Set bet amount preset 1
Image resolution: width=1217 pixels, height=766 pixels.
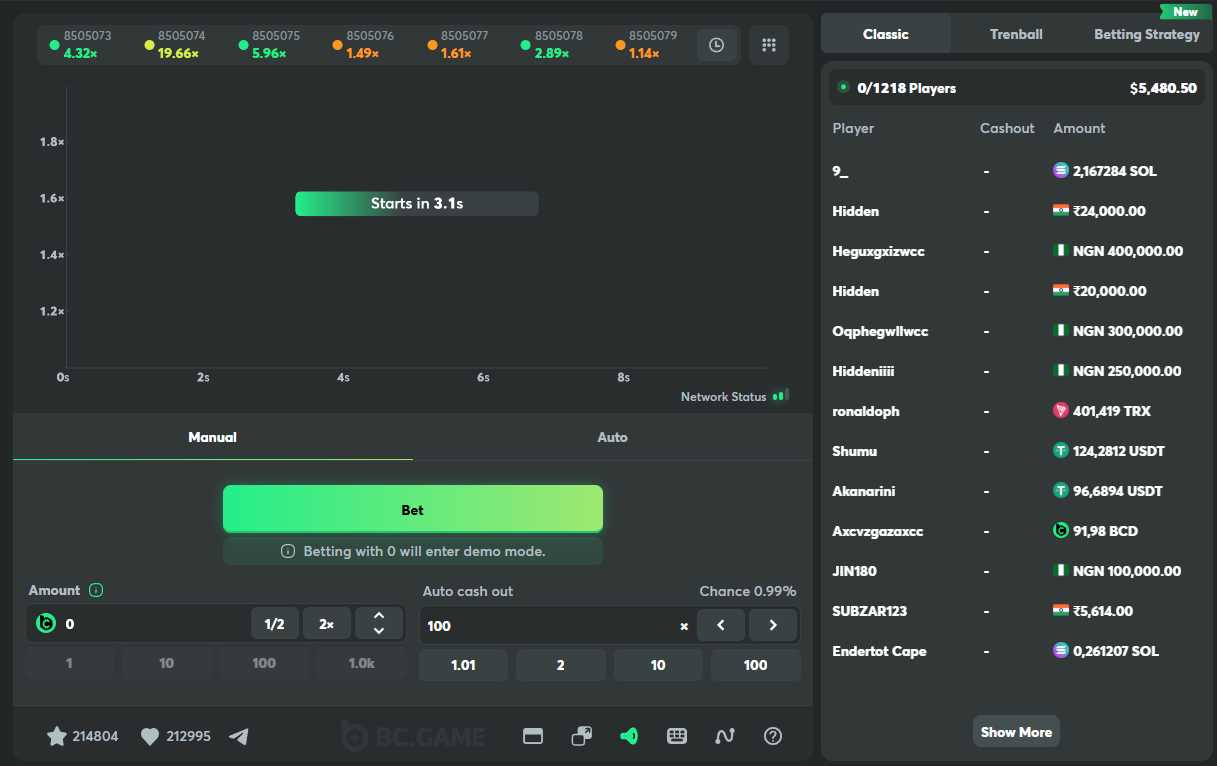[x=69, y=663]
